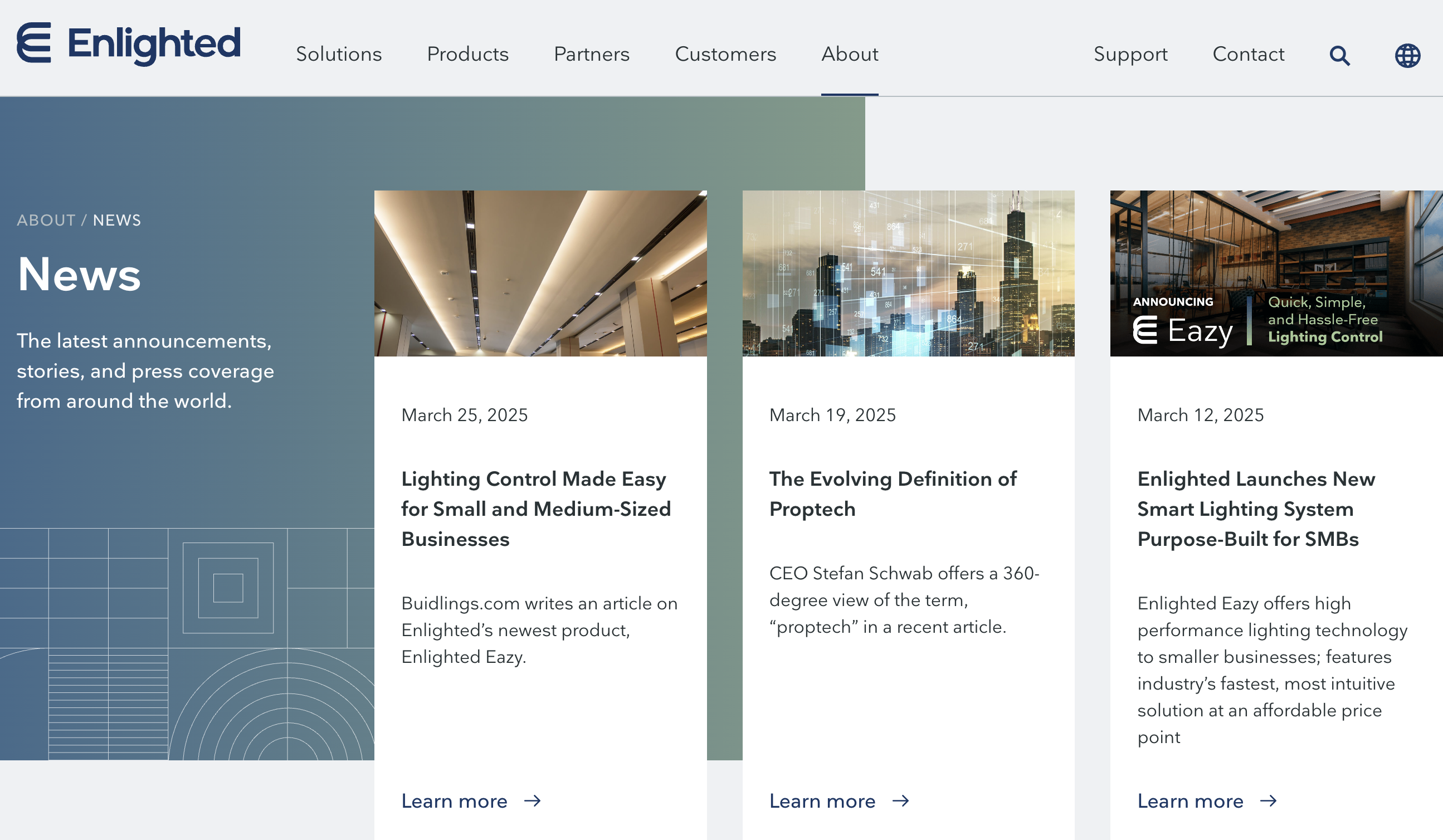
Task: Click Learn more under March 25 article
Action: (x=454, y=800)
